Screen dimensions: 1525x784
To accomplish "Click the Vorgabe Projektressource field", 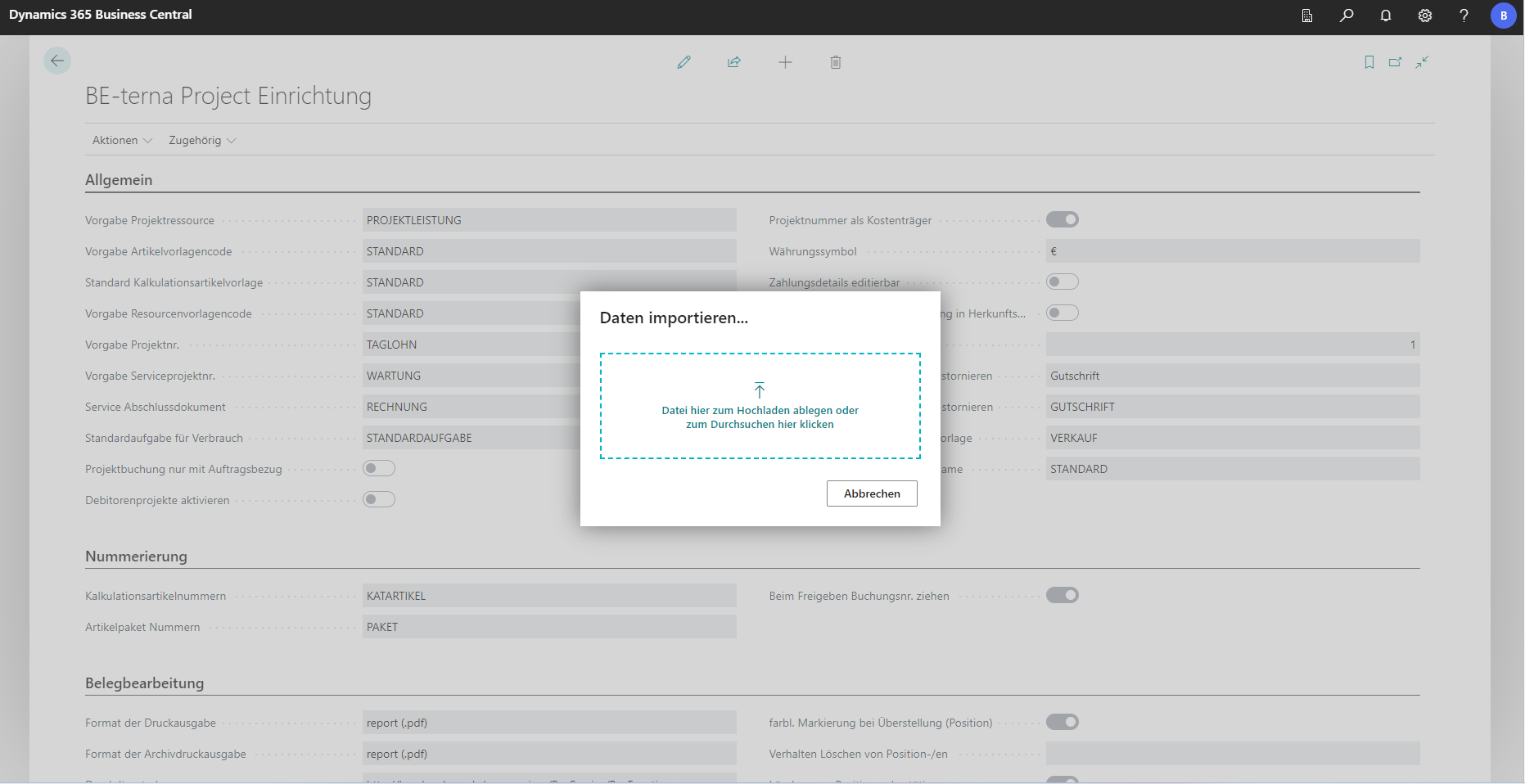I will [x=548, y=220].
